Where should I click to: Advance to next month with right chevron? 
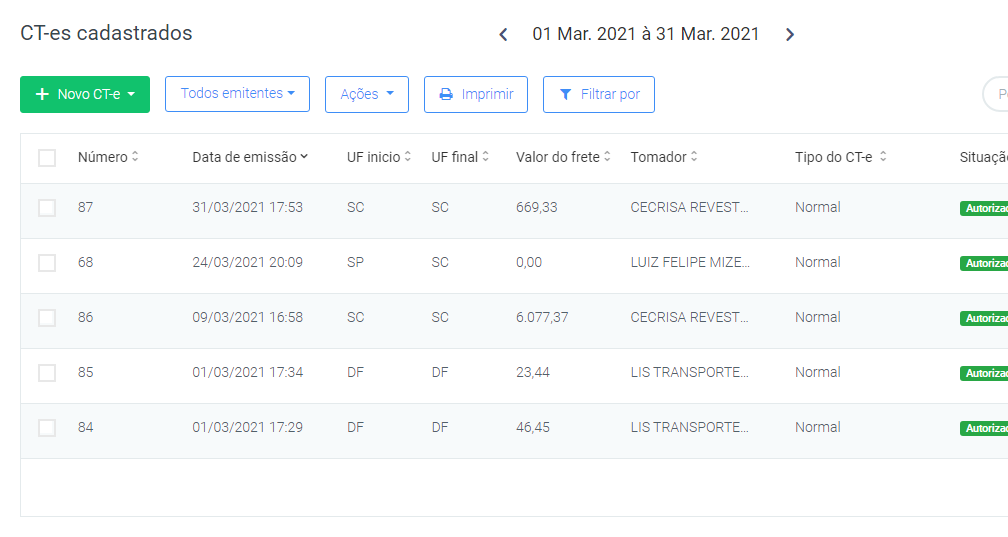click(790, 35)
